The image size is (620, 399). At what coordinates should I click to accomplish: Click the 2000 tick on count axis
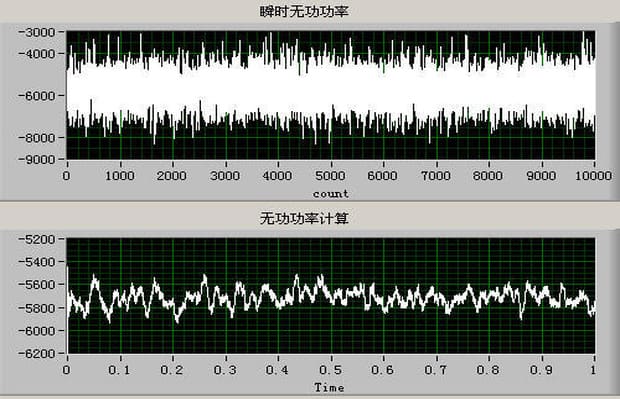click(x=172, y=176)
